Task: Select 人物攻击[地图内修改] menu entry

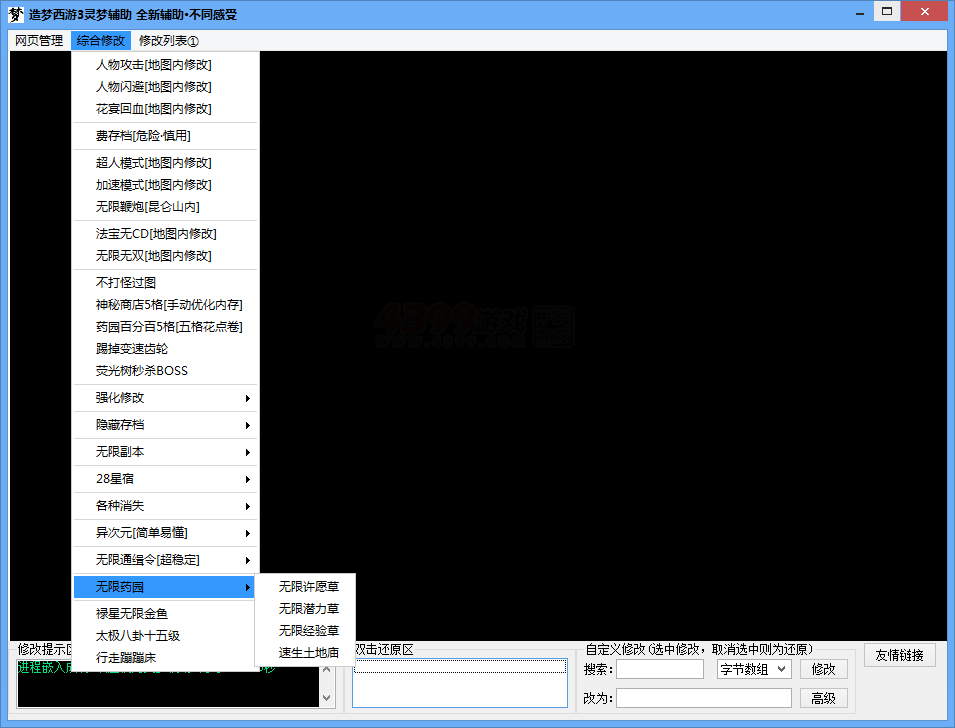Action: (x=166, y=65)
